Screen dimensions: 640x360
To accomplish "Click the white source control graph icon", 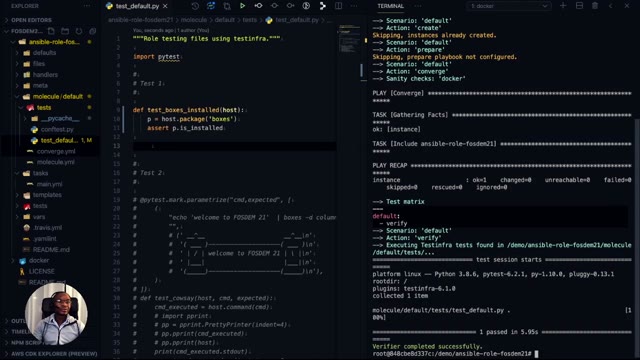I will coord(322,6).
